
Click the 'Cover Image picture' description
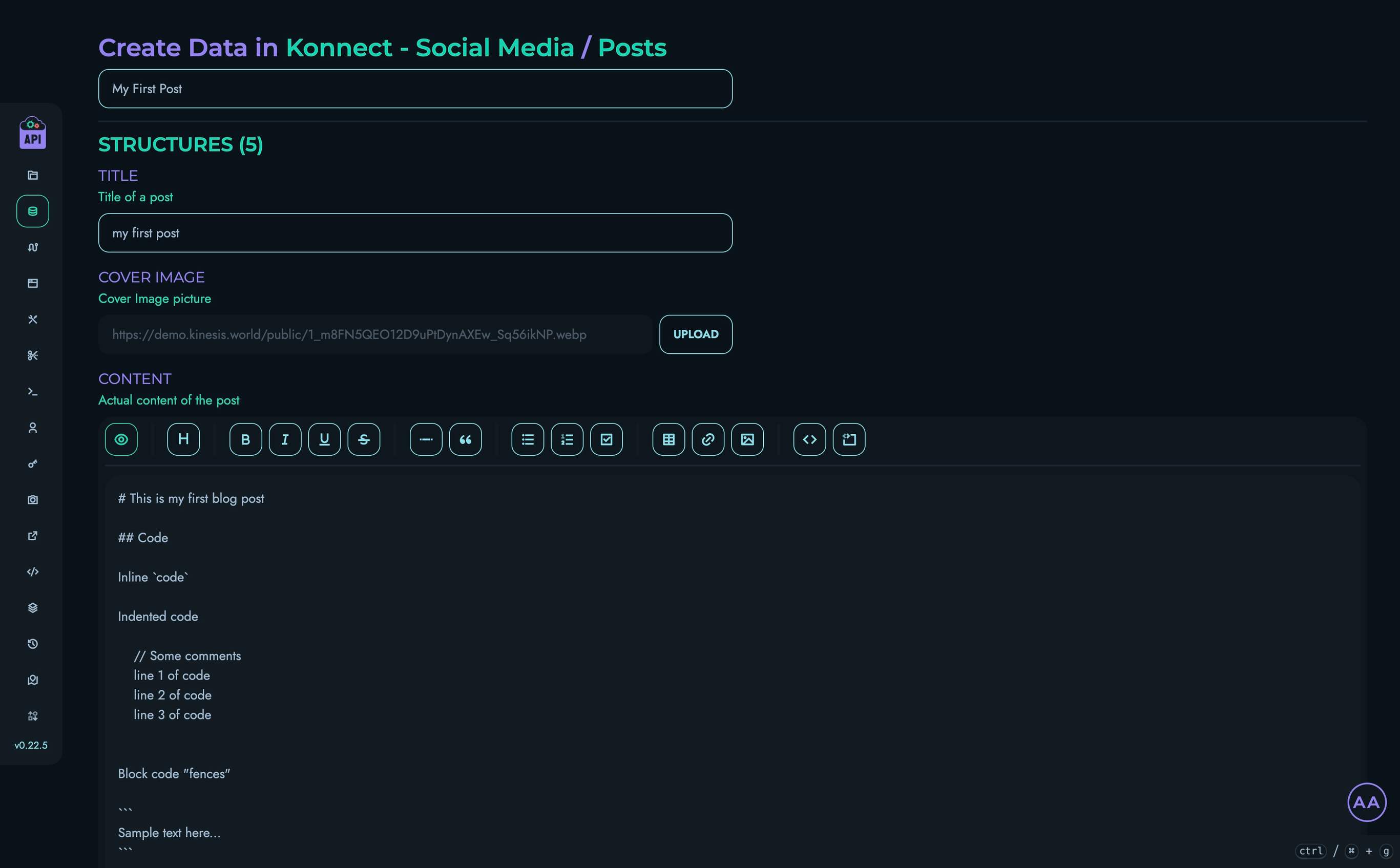pos(155,299)
